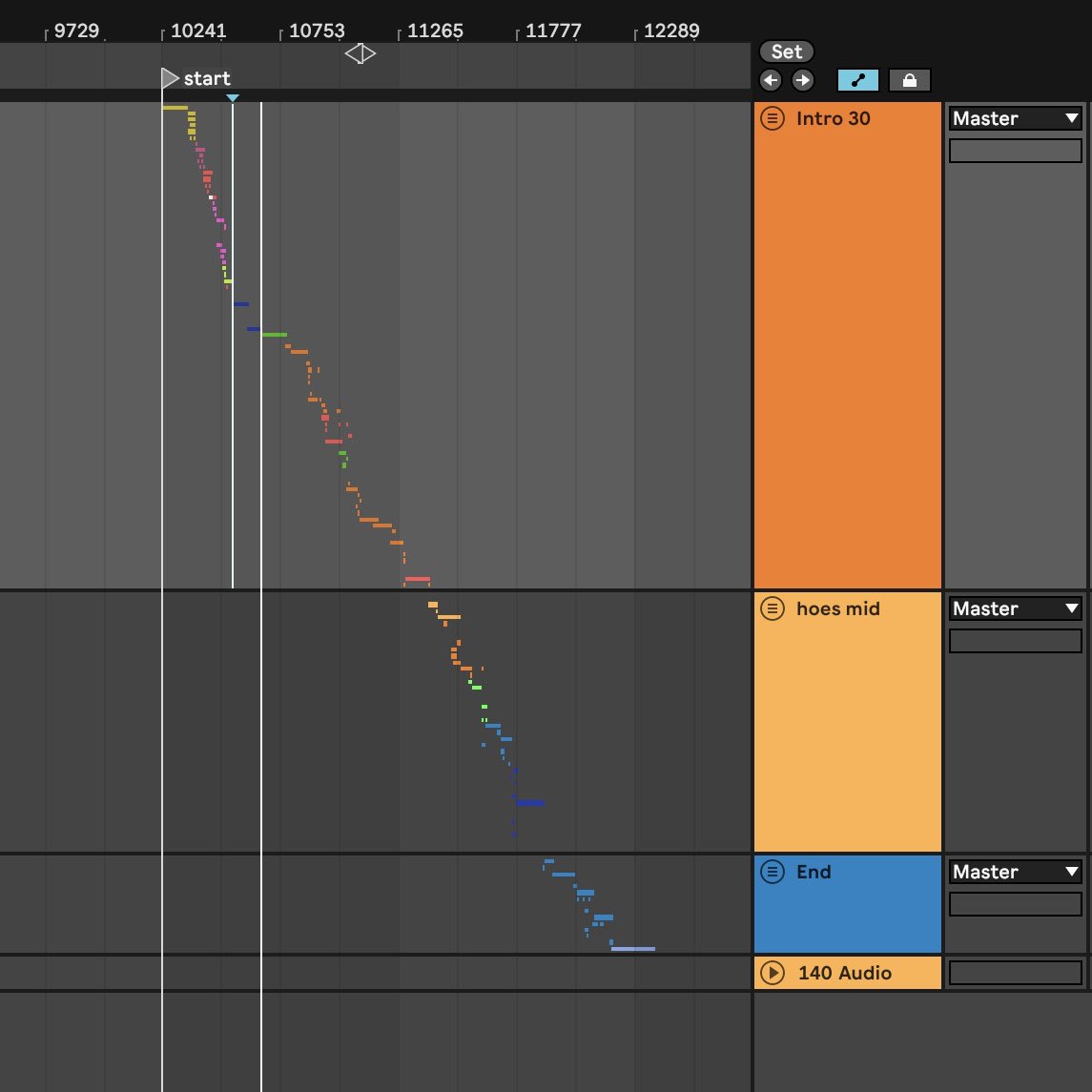Select the dark blue clip in hoes mid
Screen dimensions: 1092x1092
coord(530,803)
